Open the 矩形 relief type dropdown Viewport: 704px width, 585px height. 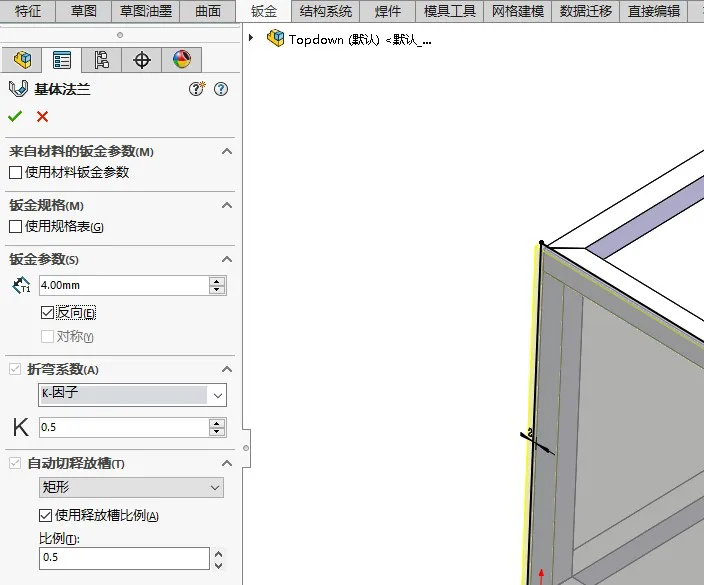131,488
